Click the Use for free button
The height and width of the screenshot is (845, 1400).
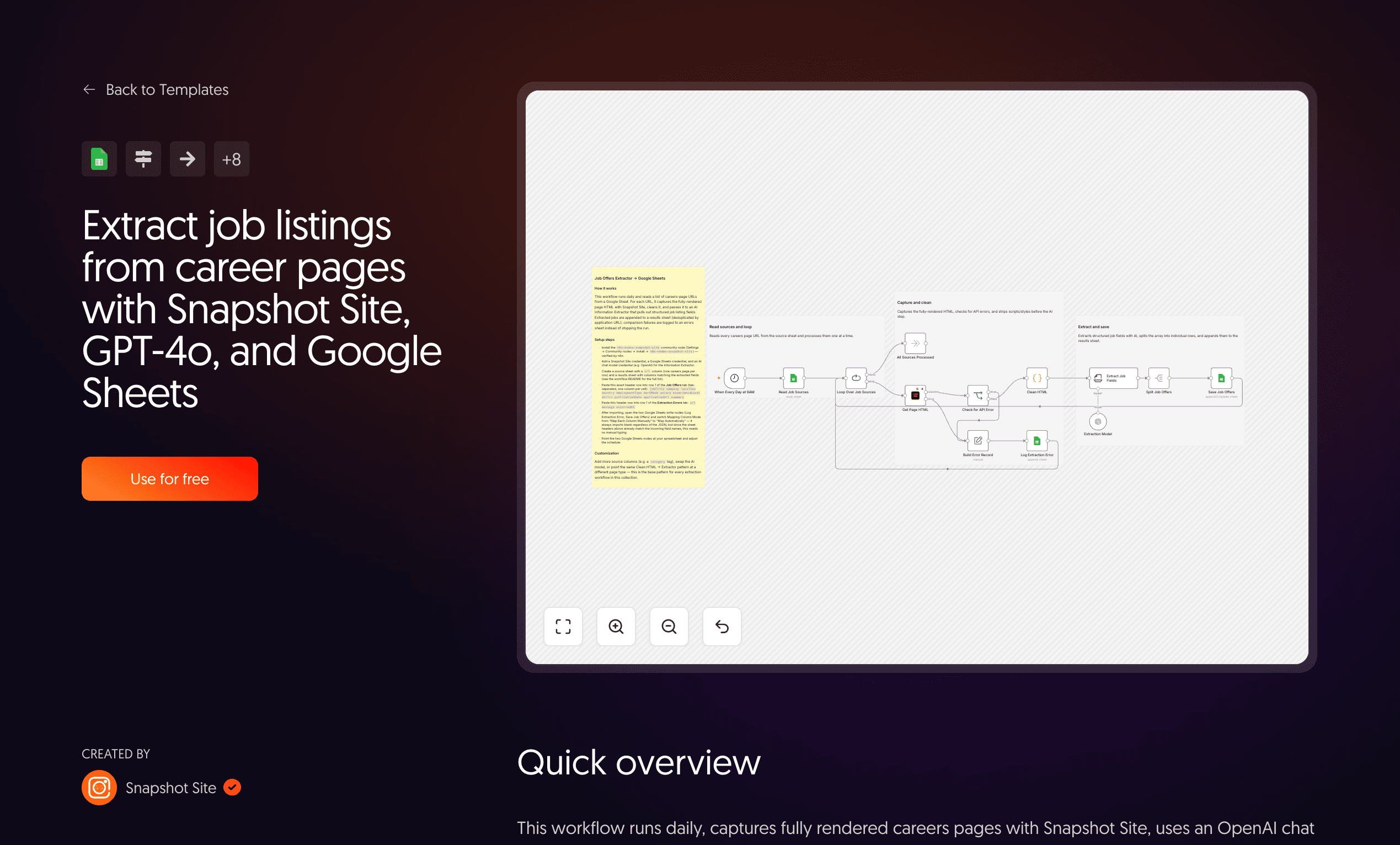(x=170, y=478)
